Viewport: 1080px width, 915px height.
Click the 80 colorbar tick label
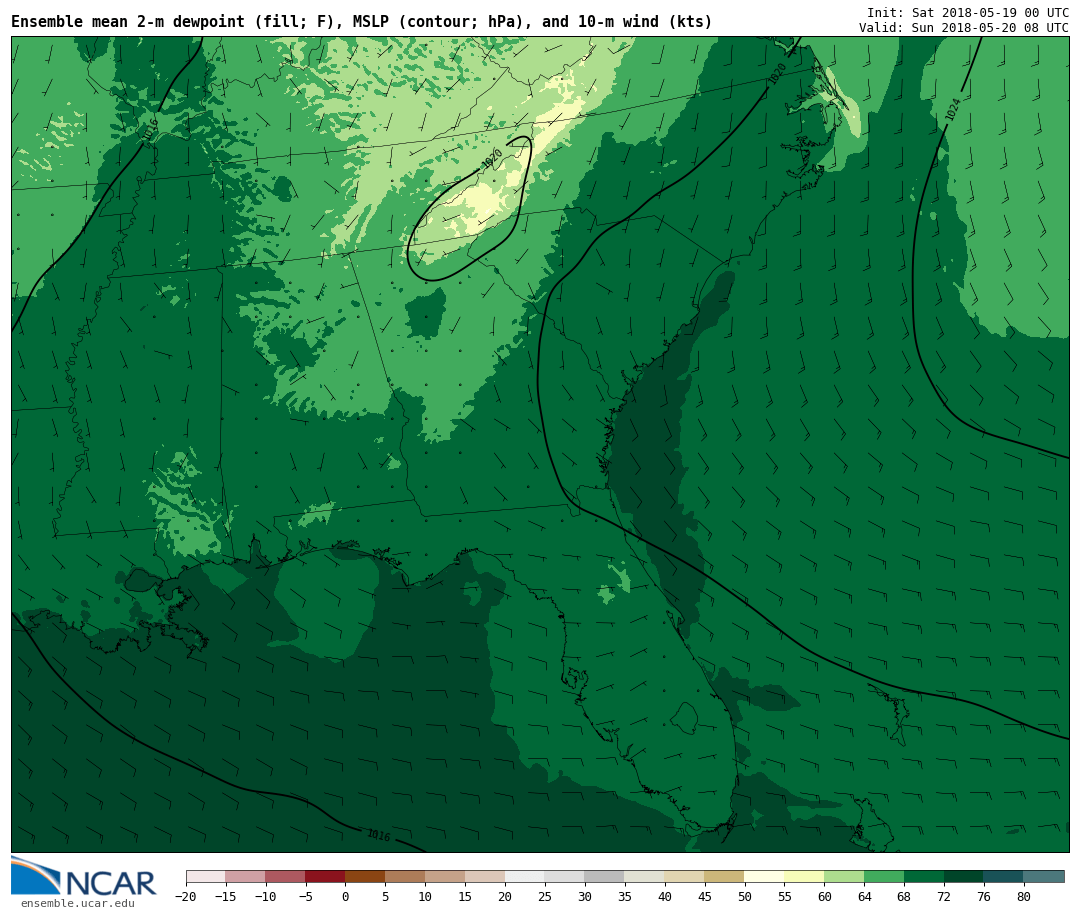(x=1024, y=896)
